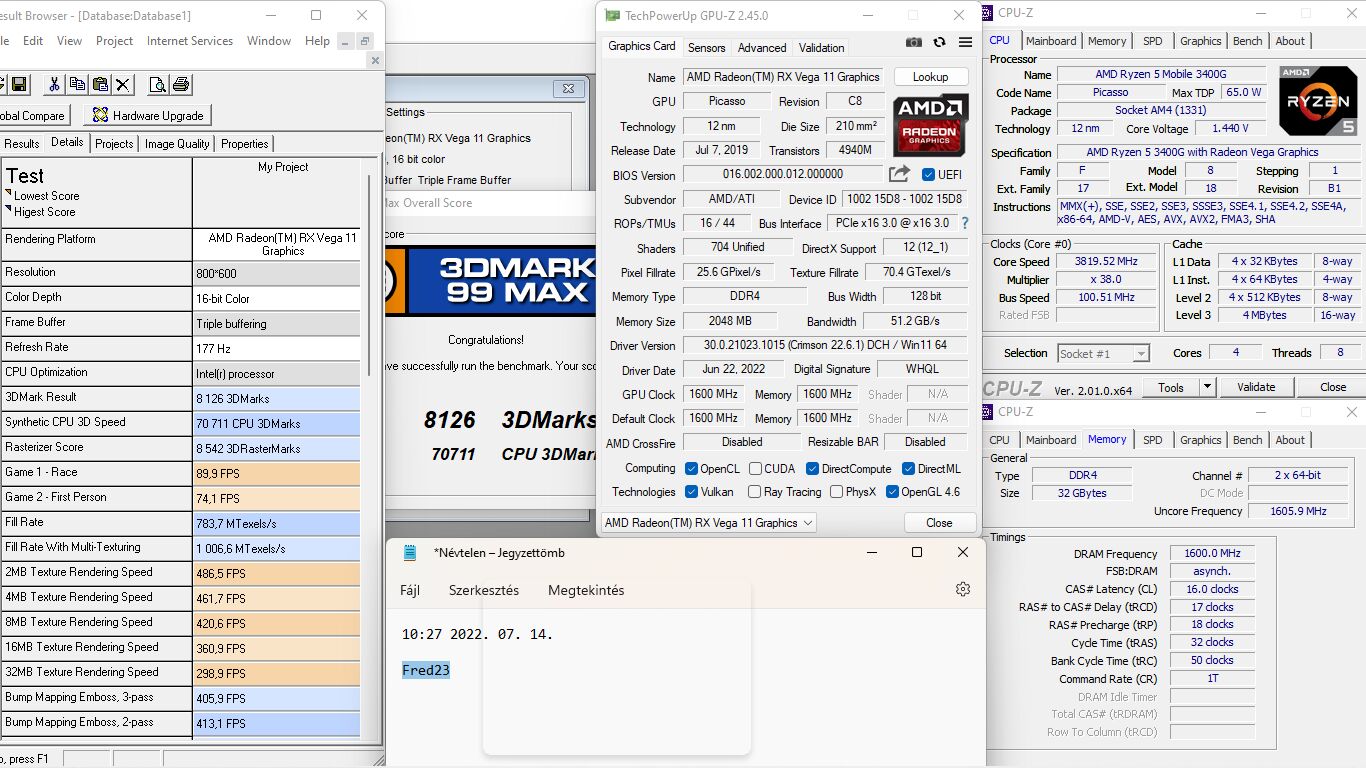Viewport: 1366px width, 768px height.
Task: Click the Bus Interface question mark icon
Action: click(965, 223)
